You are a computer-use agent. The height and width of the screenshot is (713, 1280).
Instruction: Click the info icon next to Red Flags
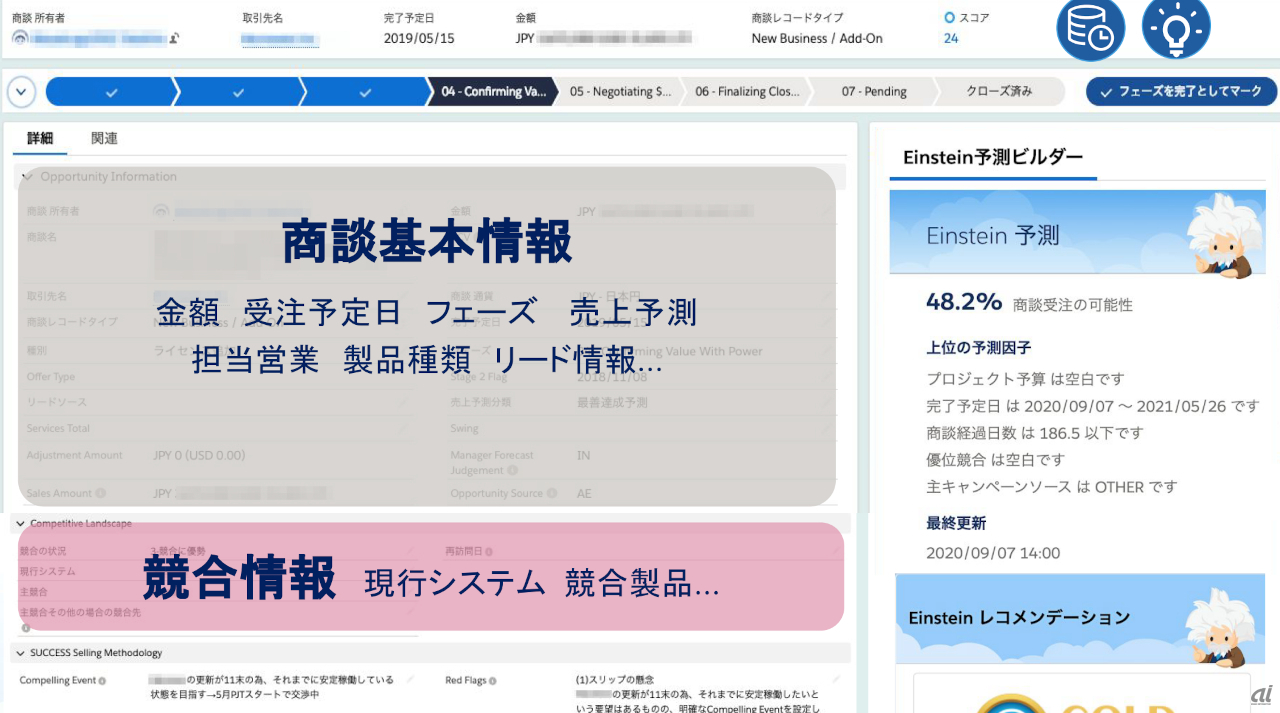494,680
